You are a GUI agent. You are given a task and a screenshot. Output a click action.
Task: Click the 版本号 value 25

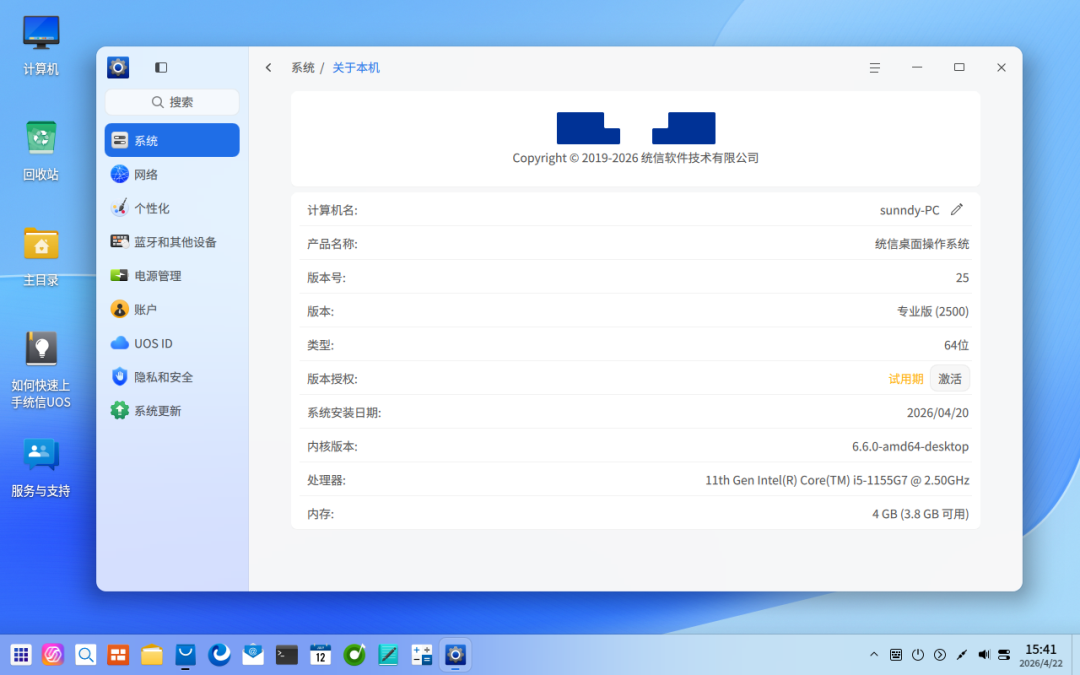tap(962, 278)
